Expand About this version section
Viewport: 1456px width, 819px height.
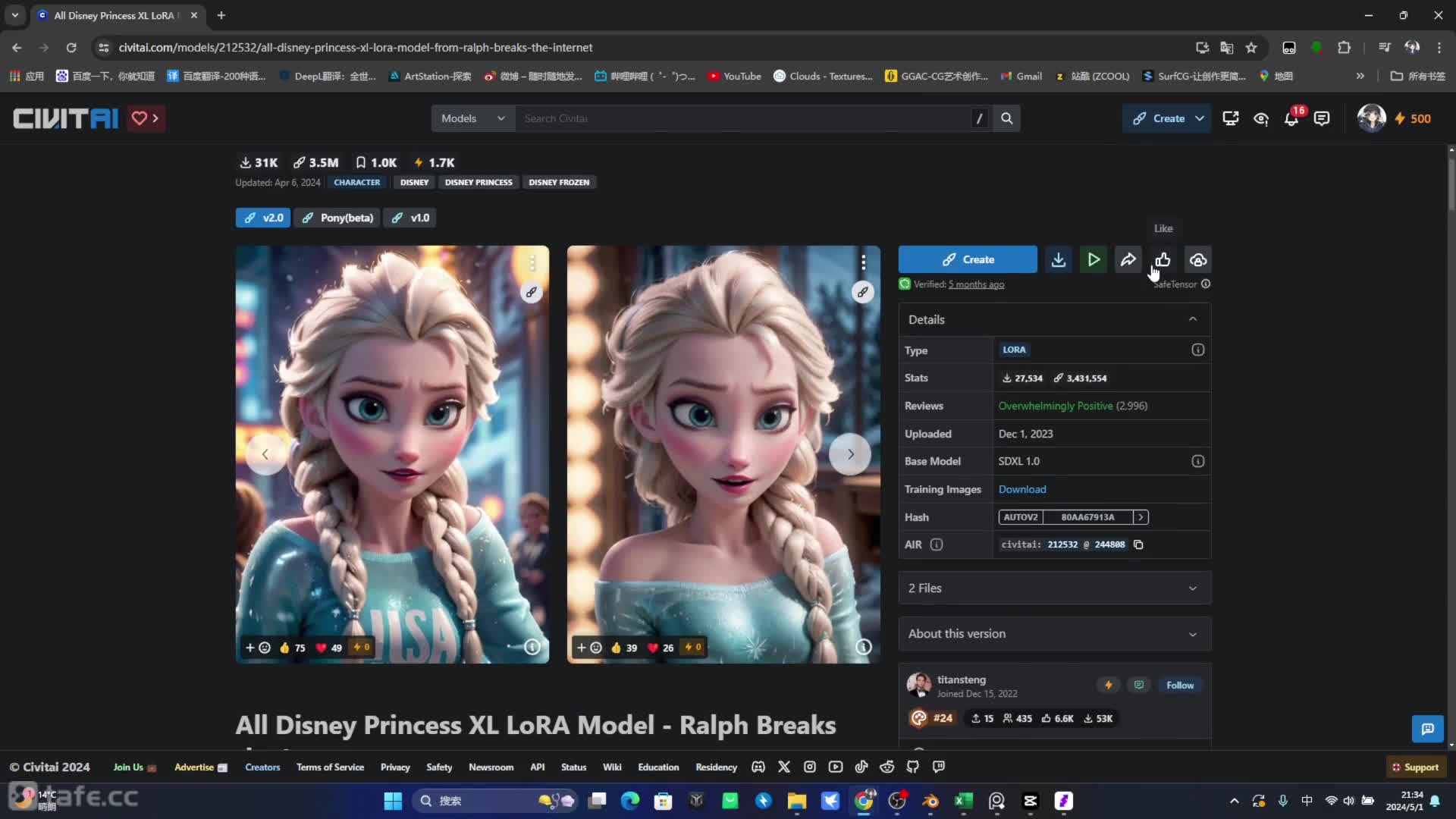pyautogui.click(x=1055, y=634)
